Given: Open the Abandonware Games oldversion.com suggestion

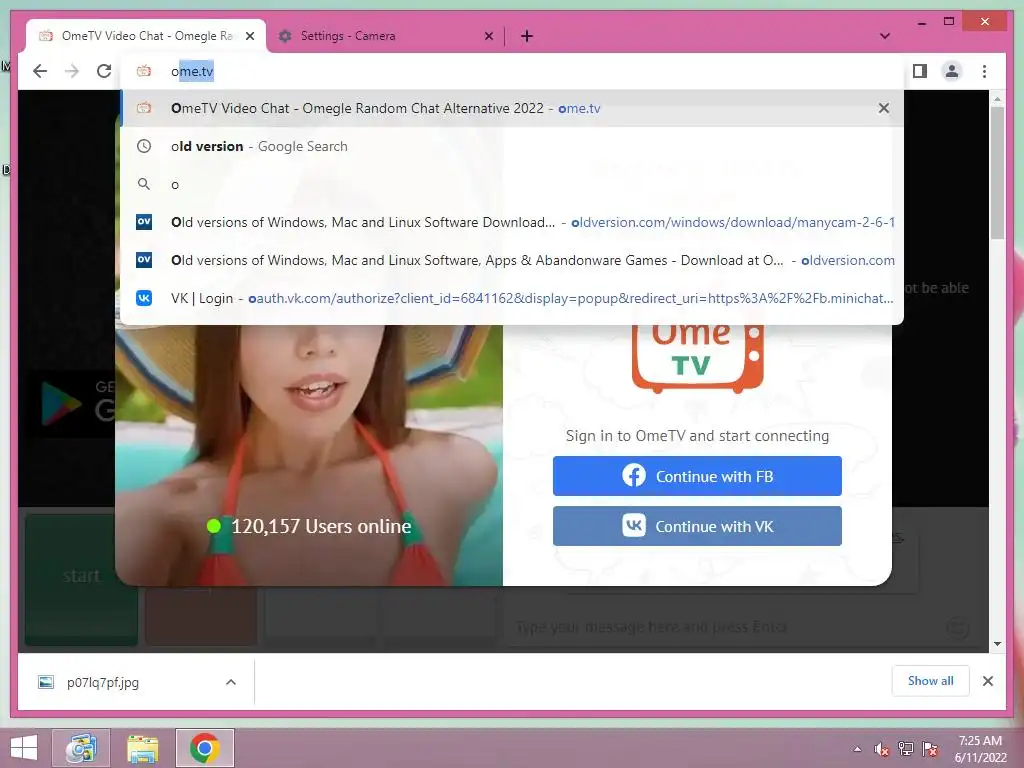Looking at the screenshot, I should 512,260.
